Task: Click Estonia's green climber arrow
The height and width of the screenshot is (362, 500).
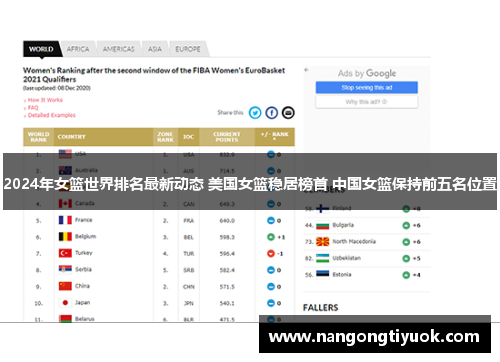Action: (x=406, y=275)
